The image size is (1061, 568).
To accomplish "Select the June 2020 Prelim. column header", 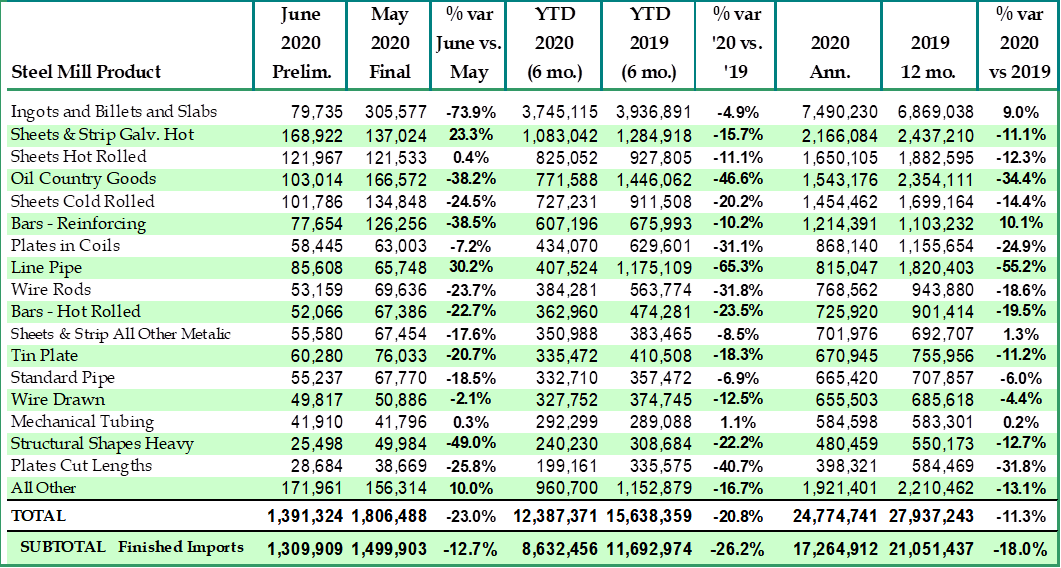I will tap(300, 44).
